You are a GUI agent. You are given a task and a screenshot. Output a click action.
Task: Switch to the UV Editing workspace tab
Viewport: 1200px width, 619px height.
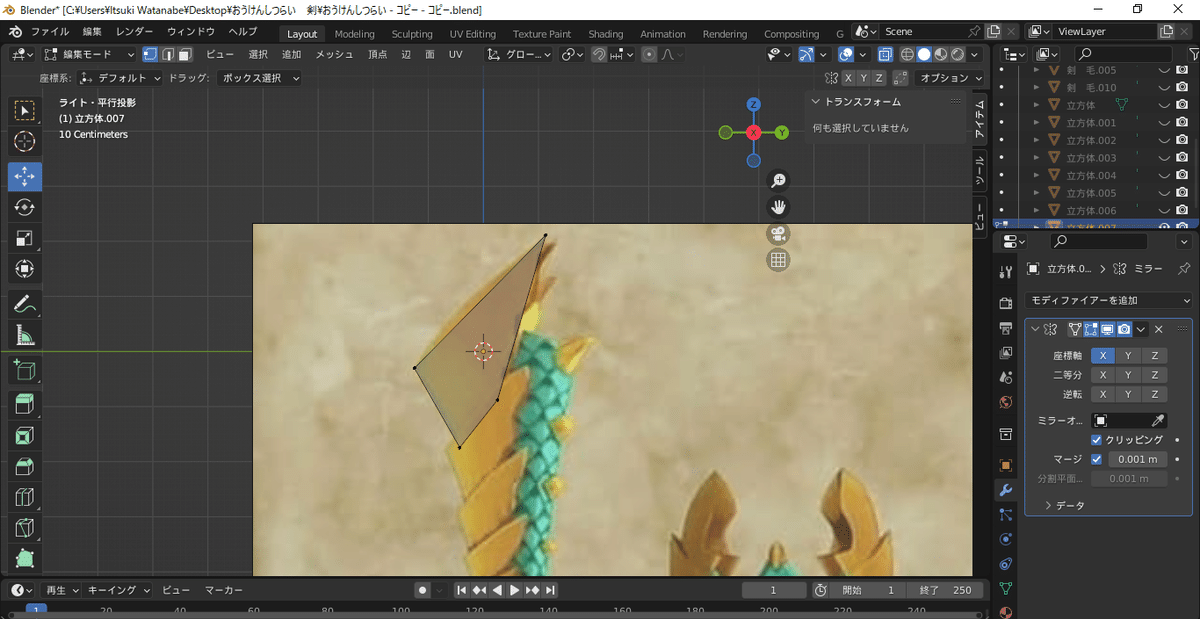[472, 34]
